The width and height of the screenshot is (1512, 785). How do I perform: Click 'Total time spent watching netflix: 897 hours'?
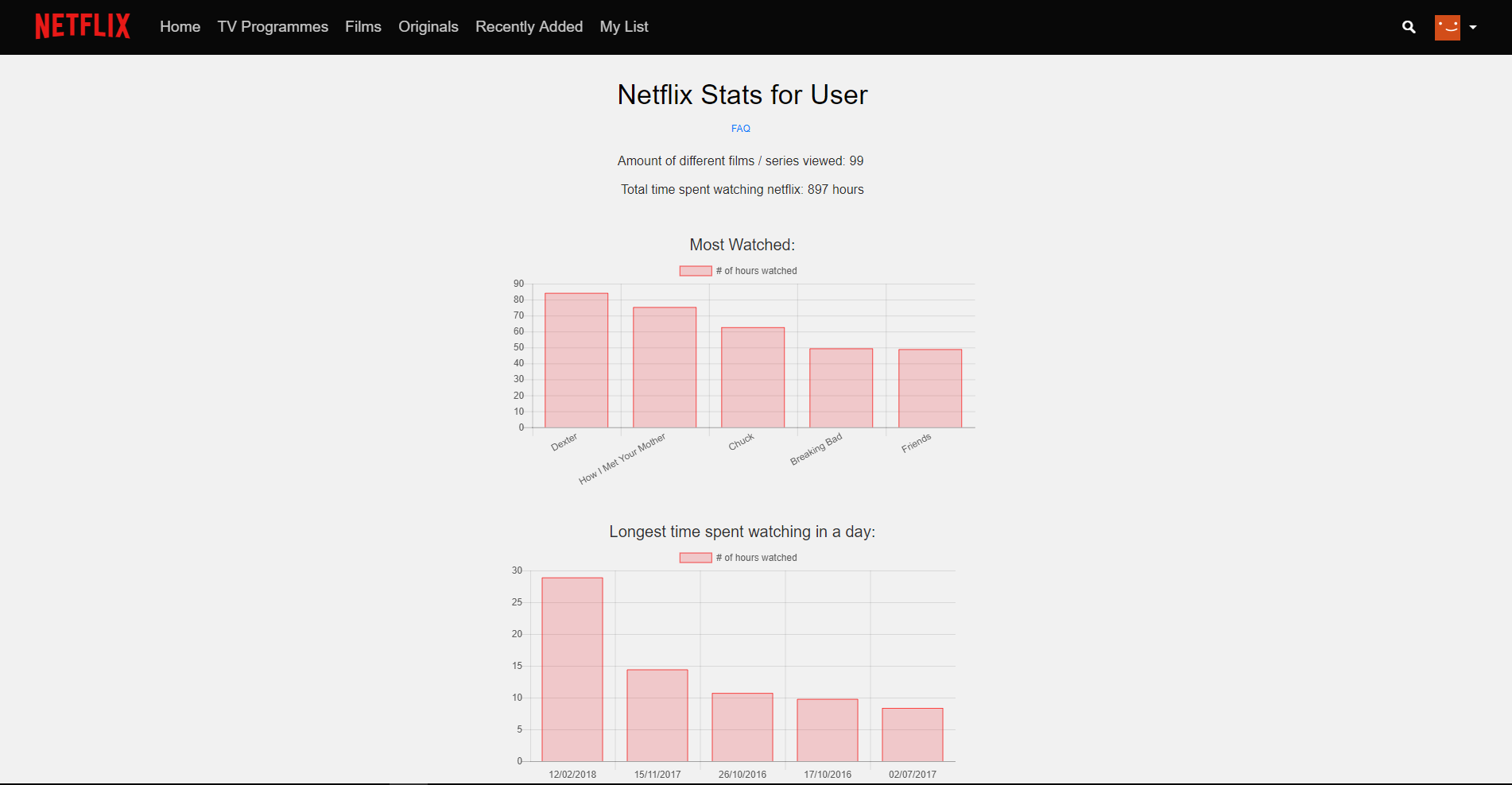(742, 189)
